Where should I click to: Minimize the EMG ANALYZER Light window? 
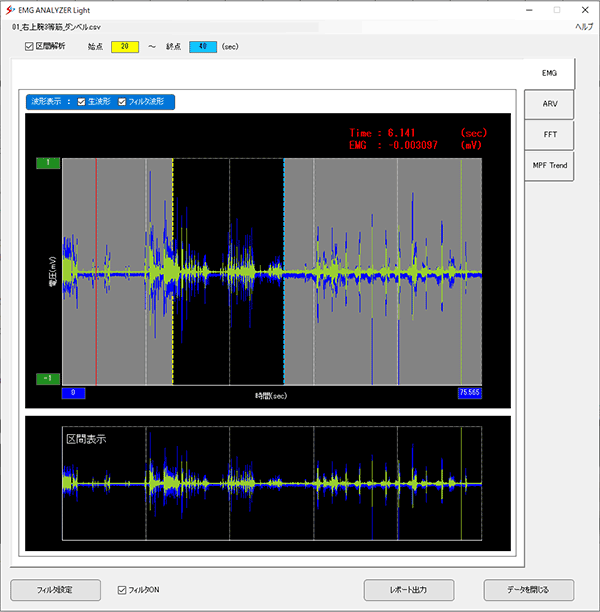tap(529, 10)
